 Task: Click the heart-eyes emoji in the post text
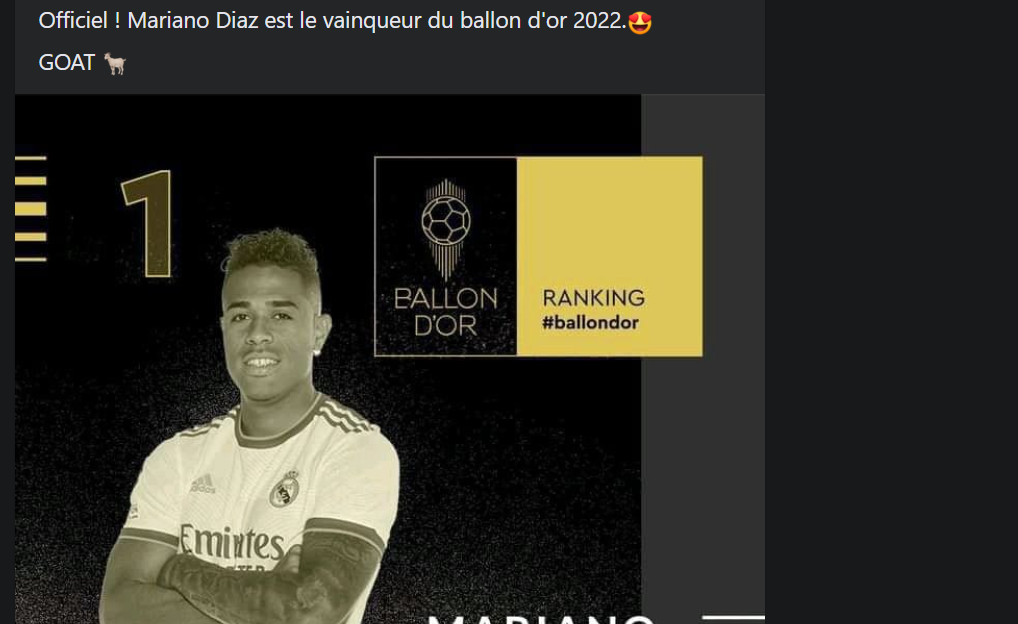[639, 22]
